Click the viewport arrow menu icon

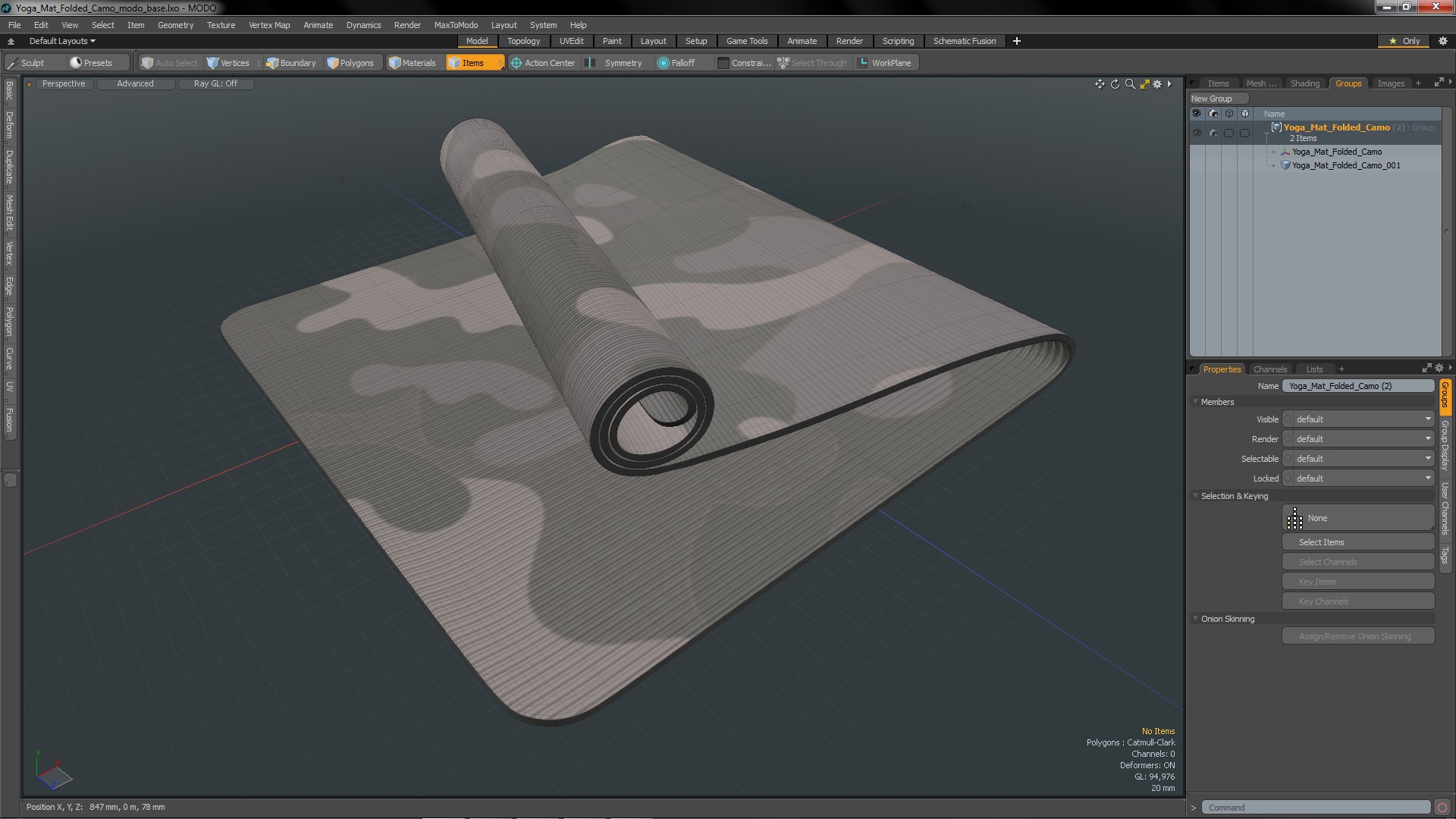[1169, 84]
